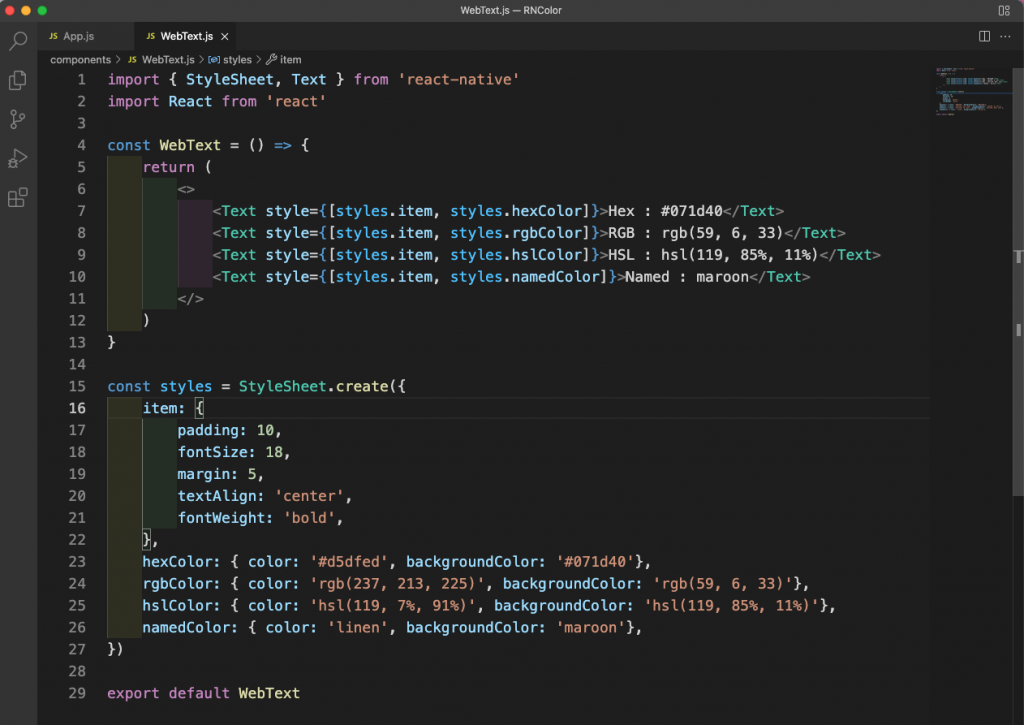Screen dimensions: 1024x725
Task: Open the Run and Debug view
Action: [18, 159]
